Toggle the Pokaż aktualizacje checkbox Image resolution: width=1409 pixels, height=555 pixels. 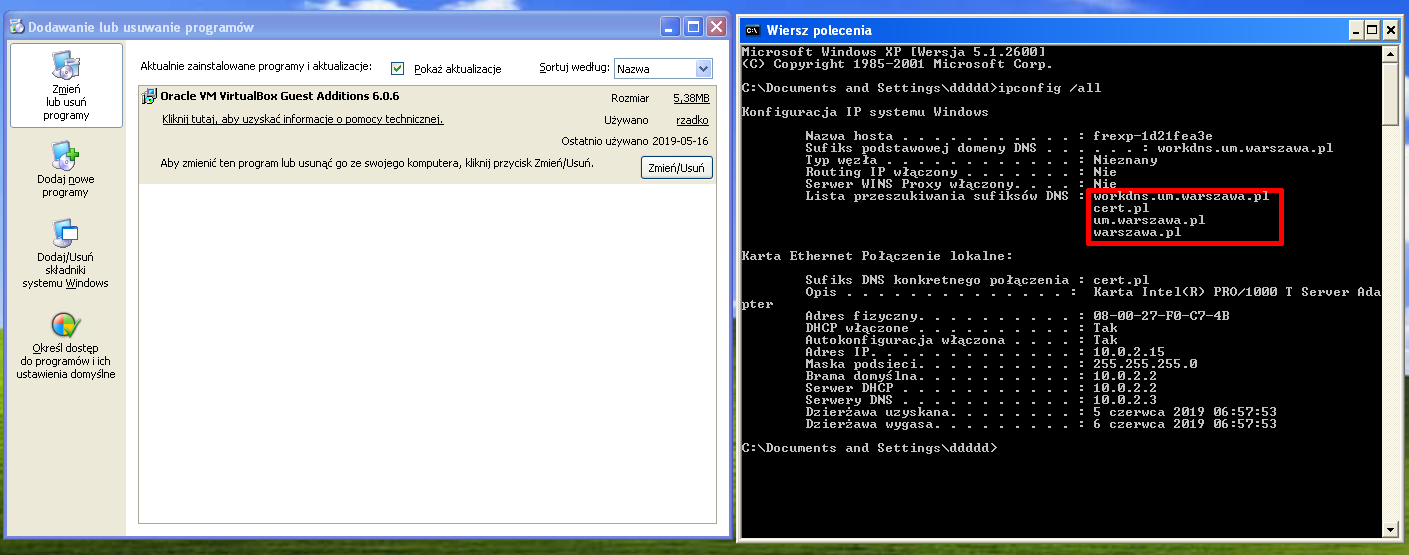(x=397, y=68)
